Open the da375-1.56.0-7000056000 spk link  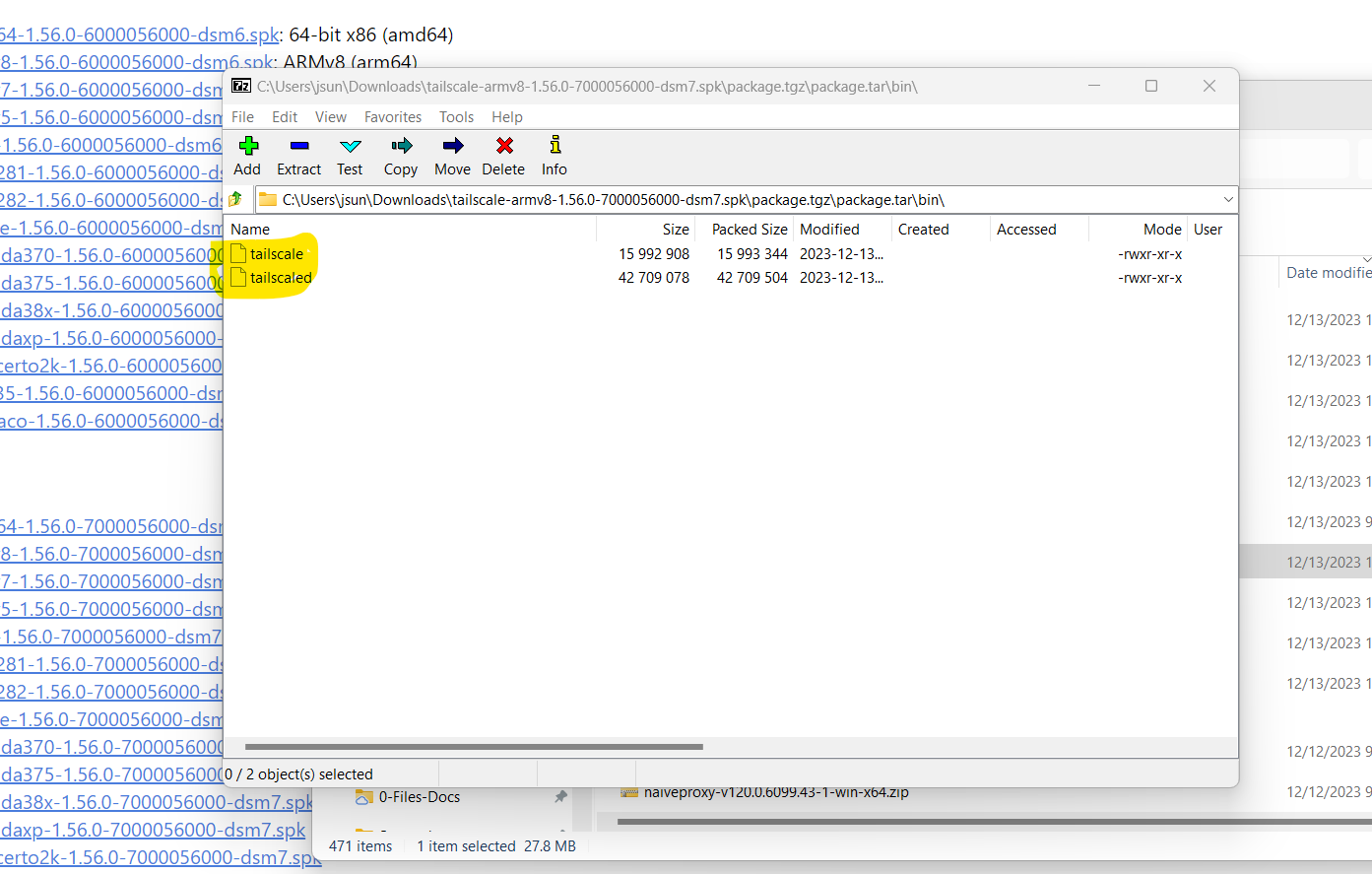click(111, 774)
